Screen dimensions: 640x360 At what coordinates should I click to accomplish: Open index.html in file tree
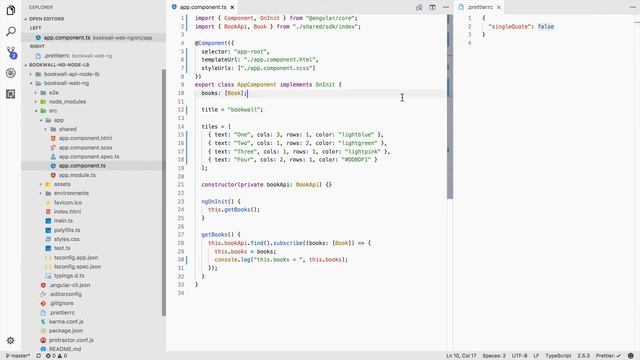click(x=67, y=211)
